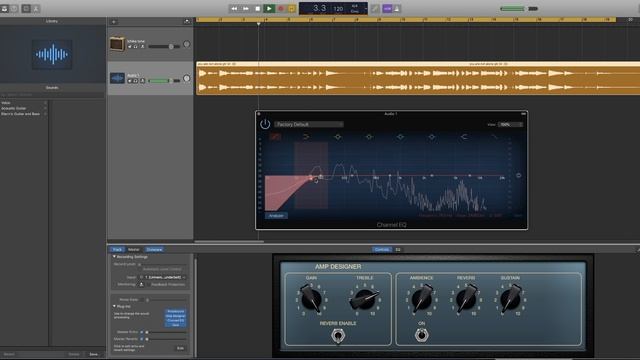Select the amp track icon thumbnail
The image size is (640, 360).
coord(117,44)
